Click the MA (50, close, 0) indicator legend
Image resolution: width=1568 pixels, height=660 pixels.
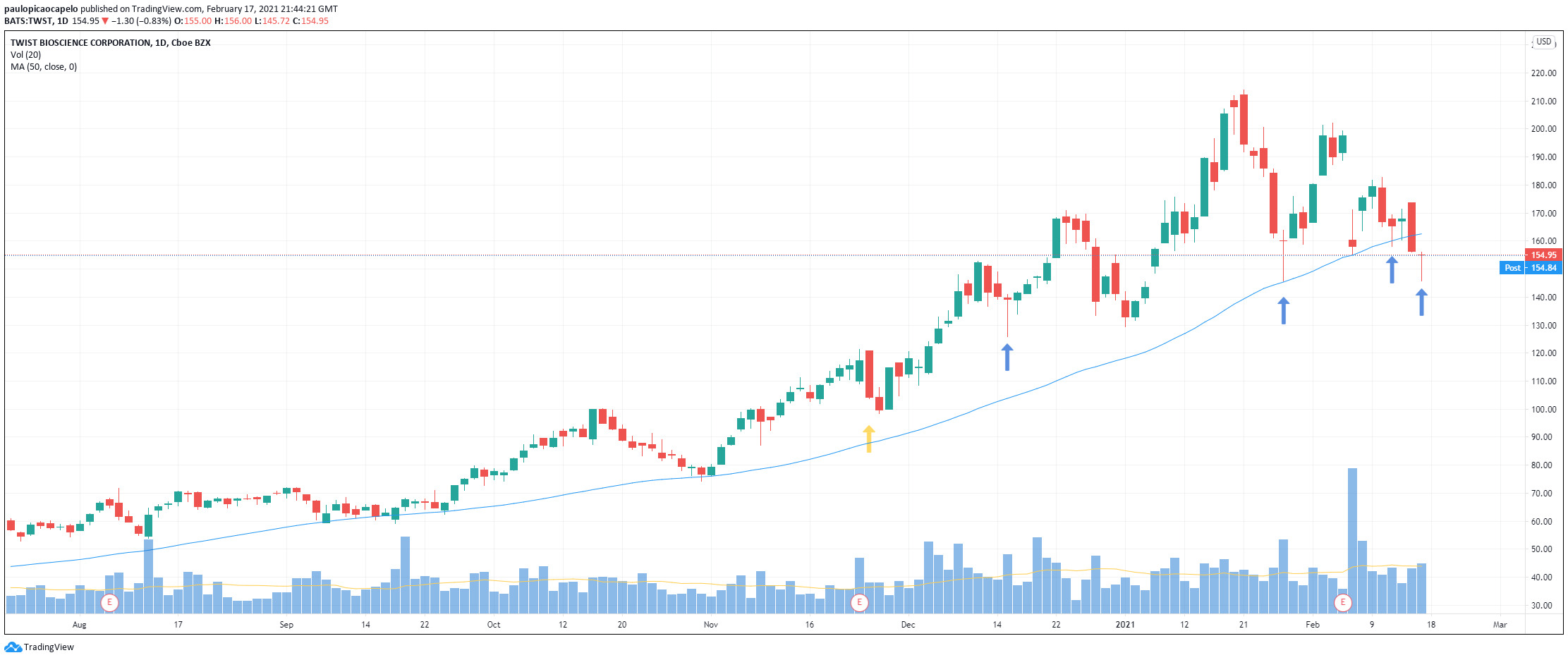44,67
